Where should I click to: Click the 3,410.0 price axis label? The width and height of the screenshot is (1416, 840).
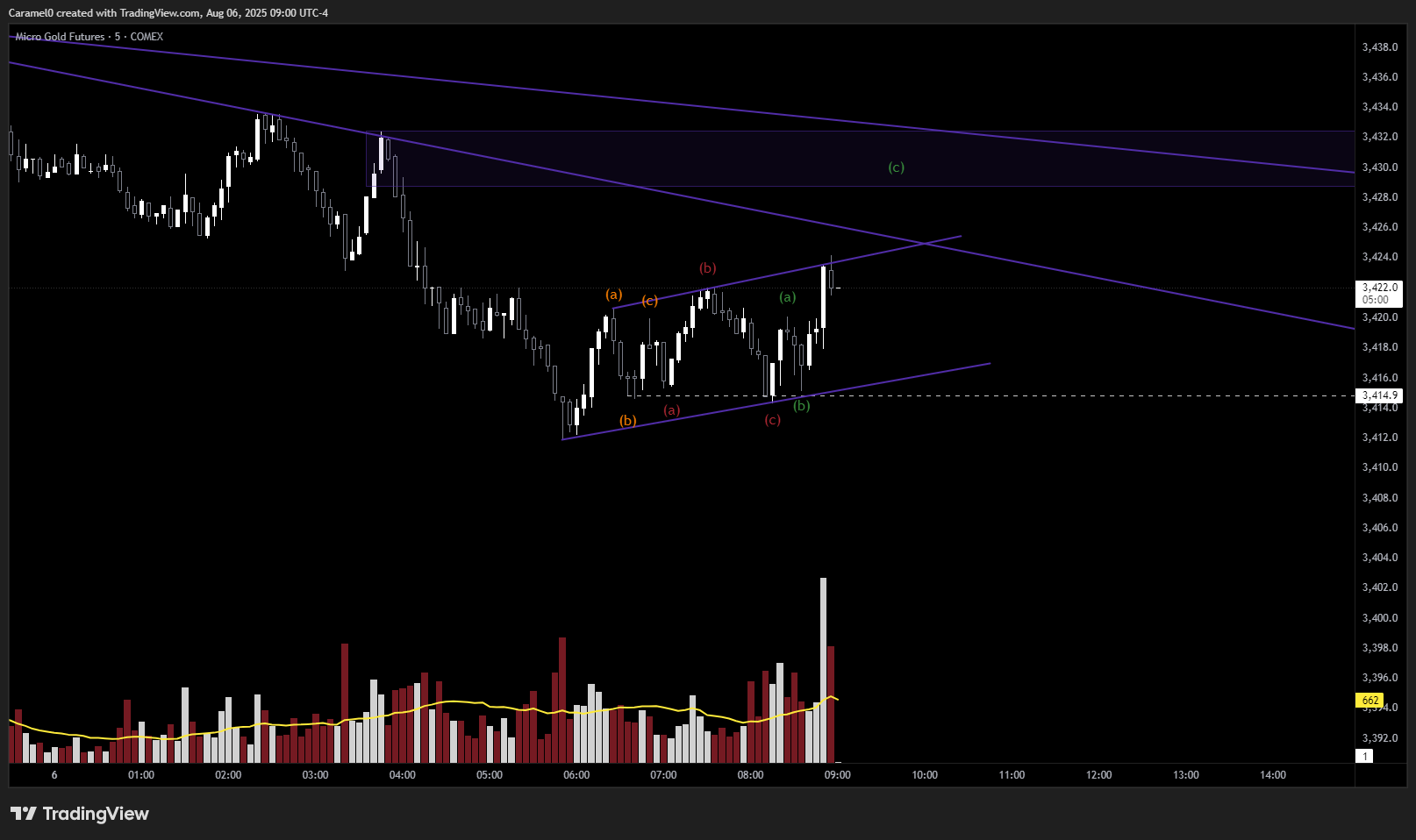1380,467
